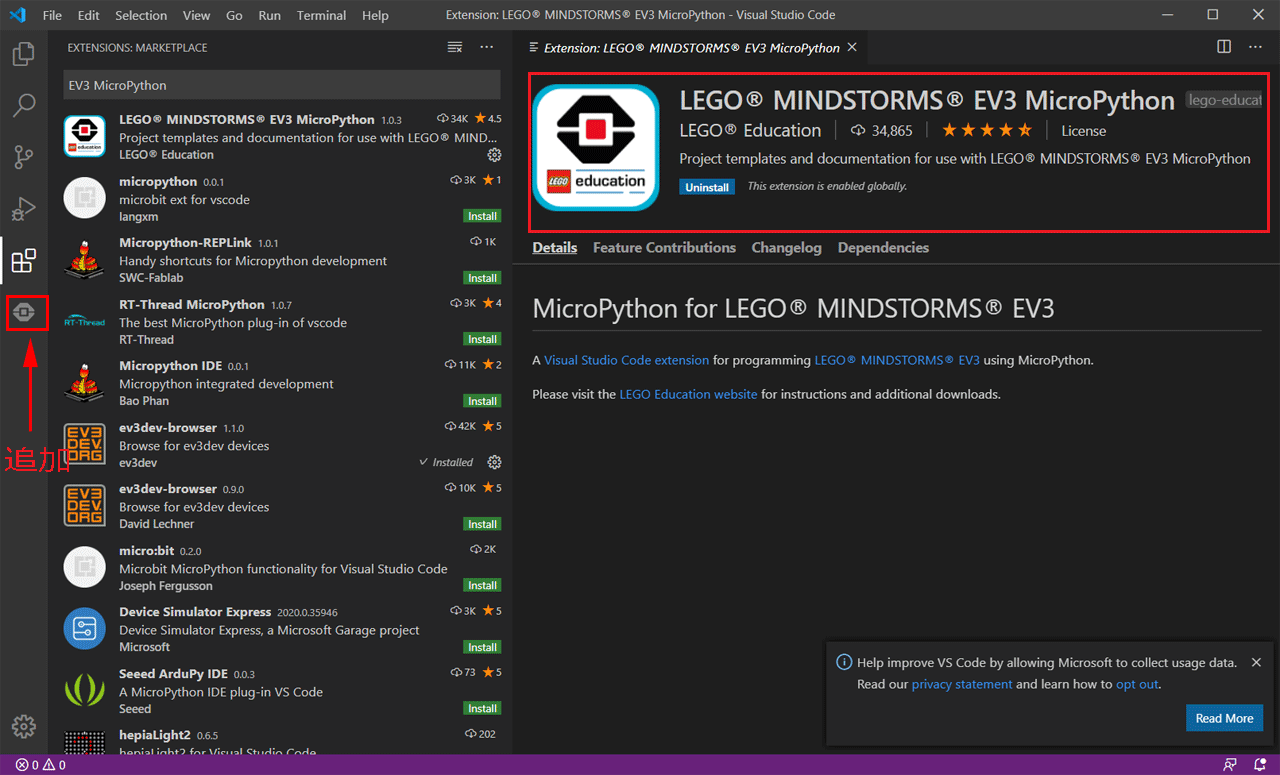
Task: Switch to the Feature Contributions tab
Action: (x=664, y=248)
